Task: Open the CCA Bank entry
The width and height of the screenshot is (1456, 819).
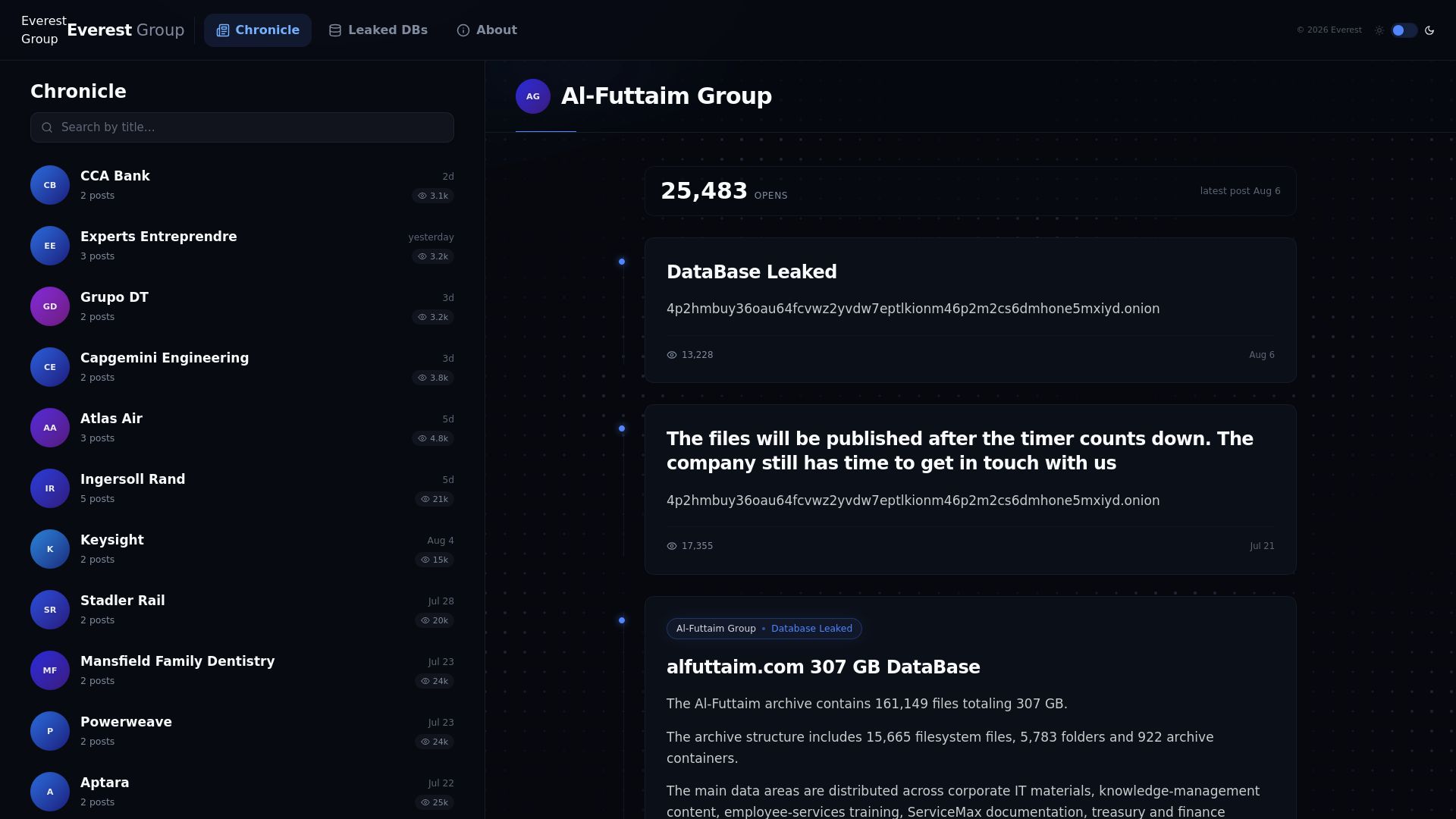Action: coord(242,185)
